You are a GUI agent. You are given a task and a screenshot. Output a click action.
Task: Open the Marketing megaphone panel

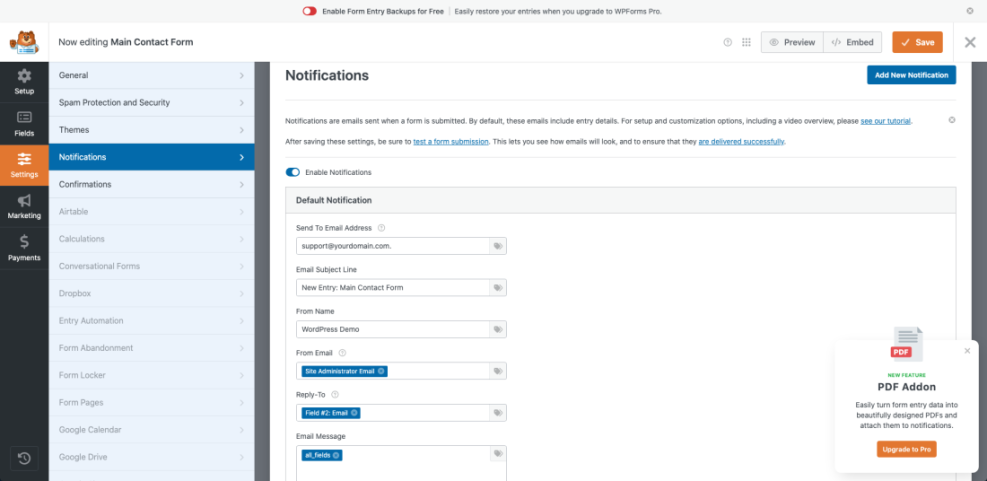[x=24, y=207]
